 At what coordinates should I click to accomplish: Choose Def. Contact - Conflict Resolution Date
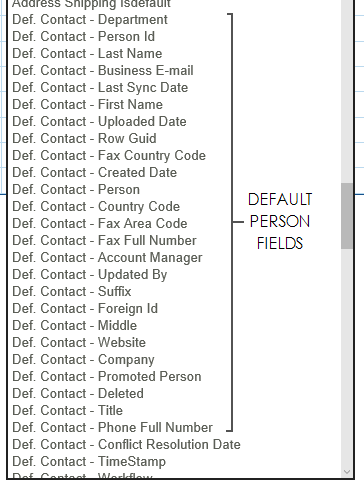(126, 444)
